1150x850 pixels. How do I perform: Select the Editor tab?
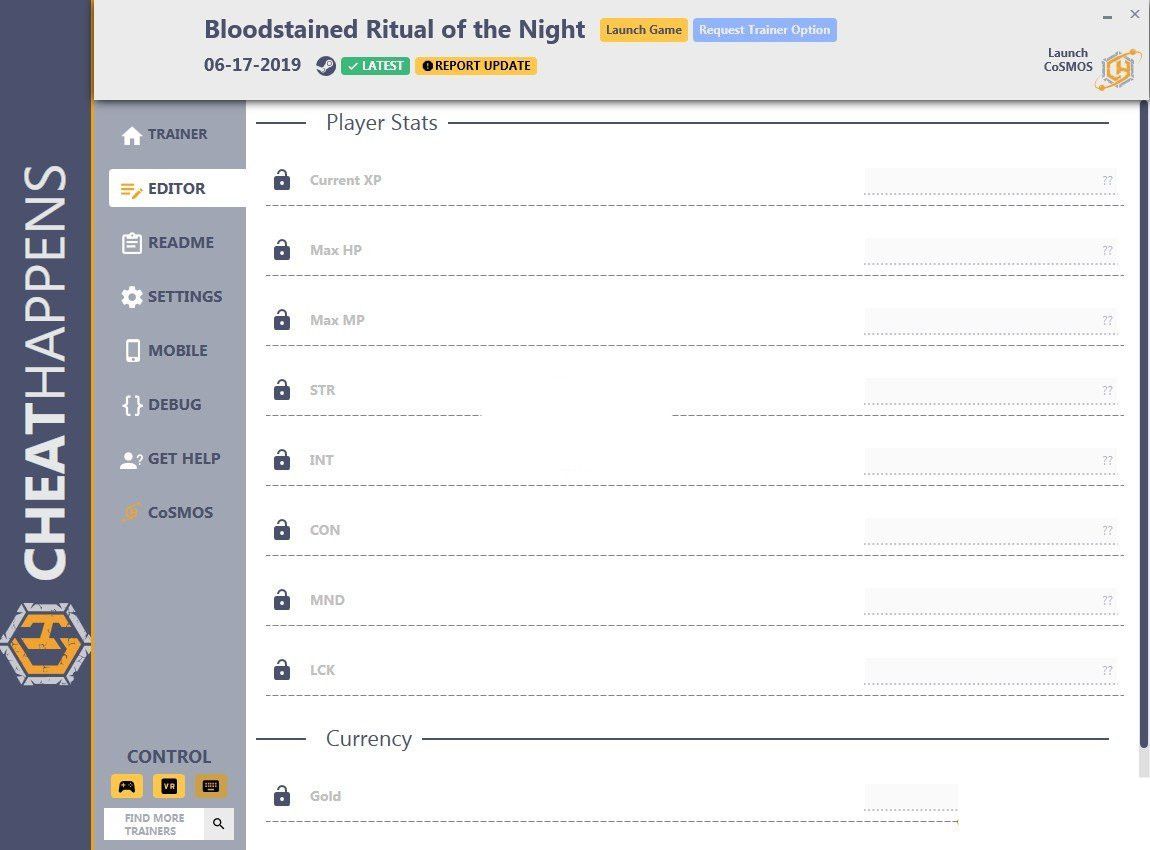(x=177, y=188)
